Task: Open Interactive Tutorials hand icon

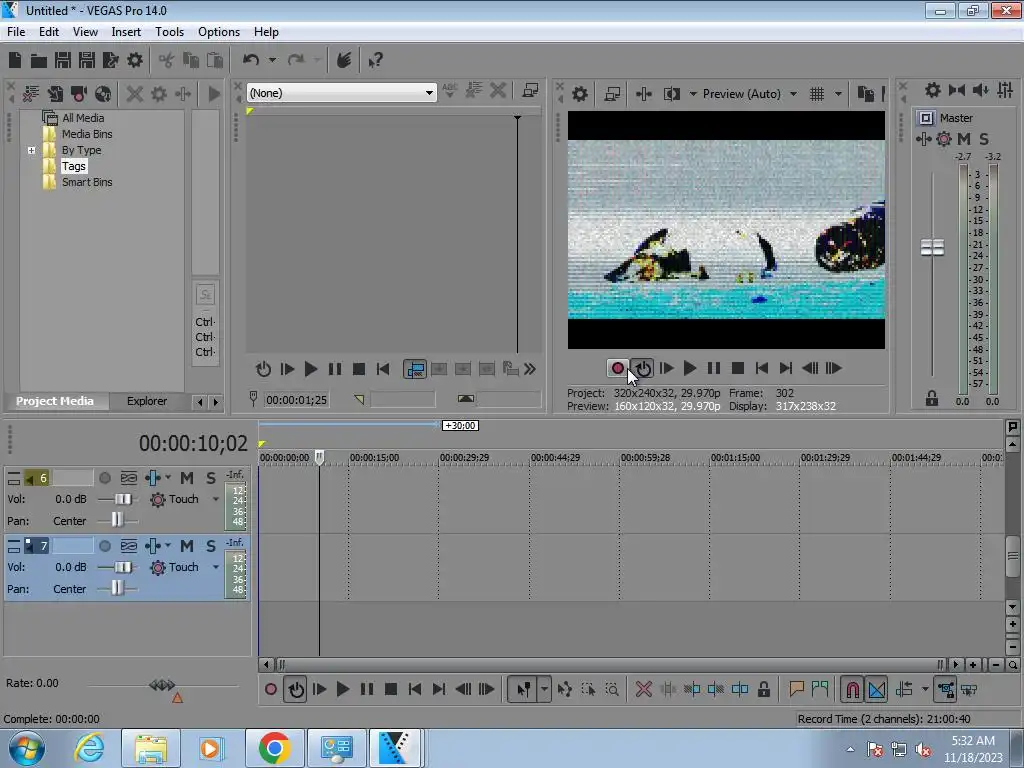Action: pos(344,60)
